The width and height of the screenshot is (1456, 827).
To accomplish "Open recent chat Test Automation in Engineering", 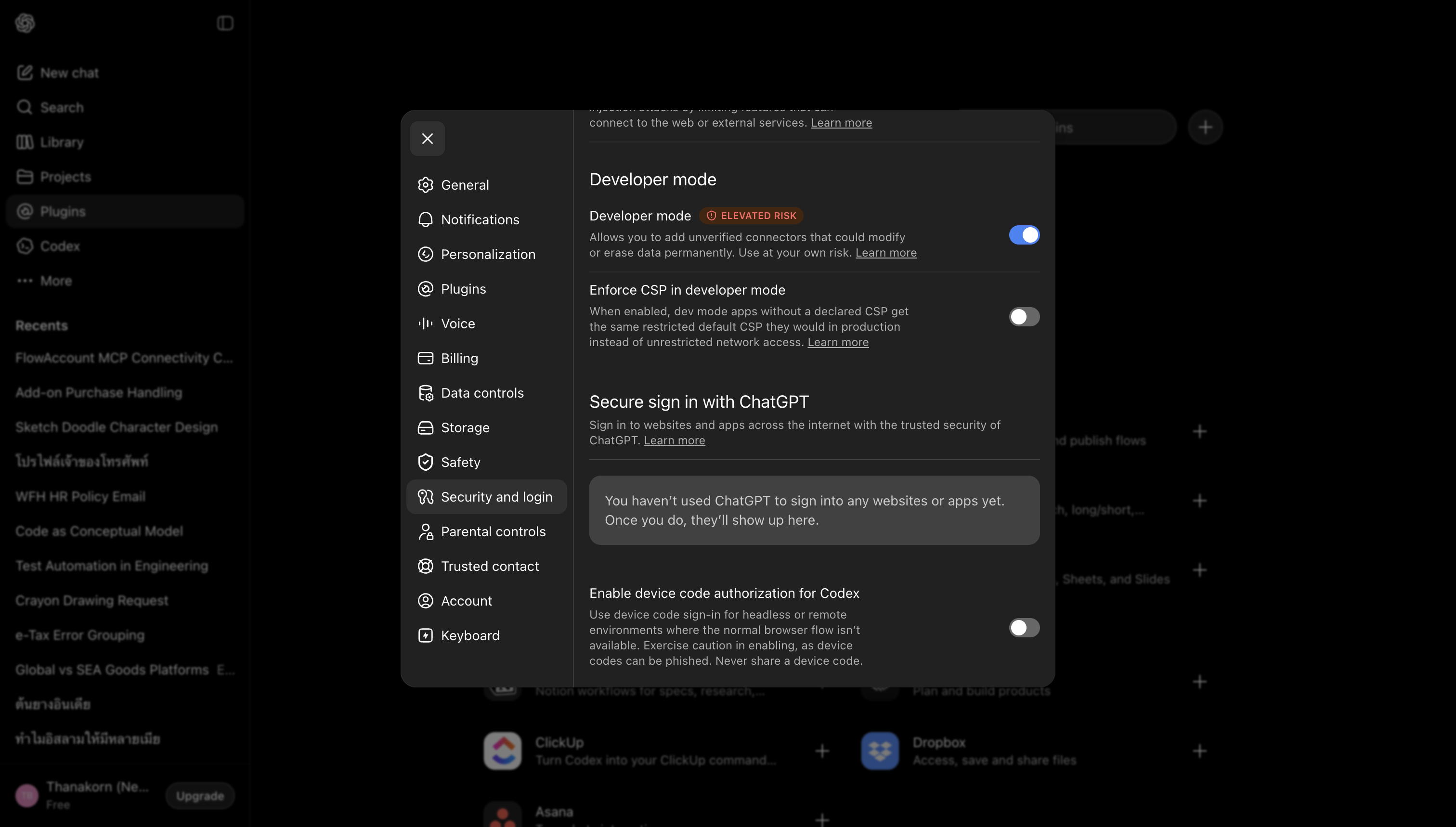I will (x=125, y=566).
